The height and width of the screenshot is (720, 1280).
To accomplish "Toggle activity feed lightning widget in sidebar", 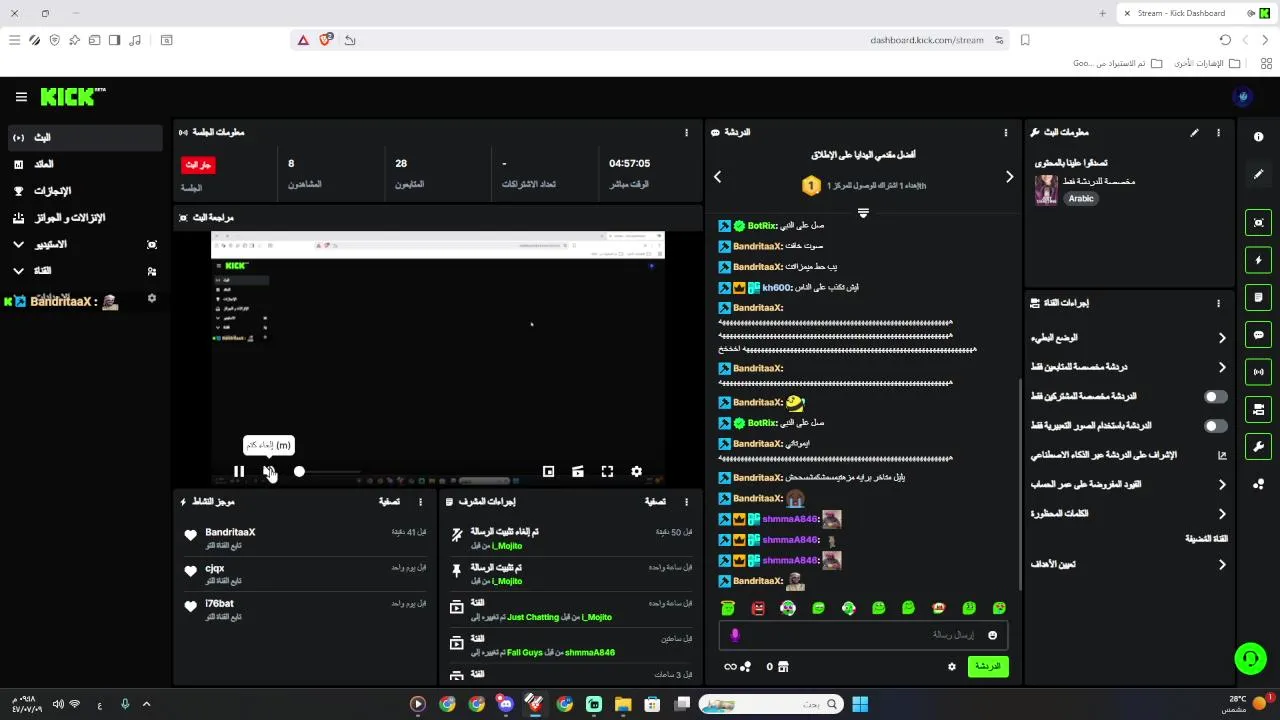I will point(1258,260).
